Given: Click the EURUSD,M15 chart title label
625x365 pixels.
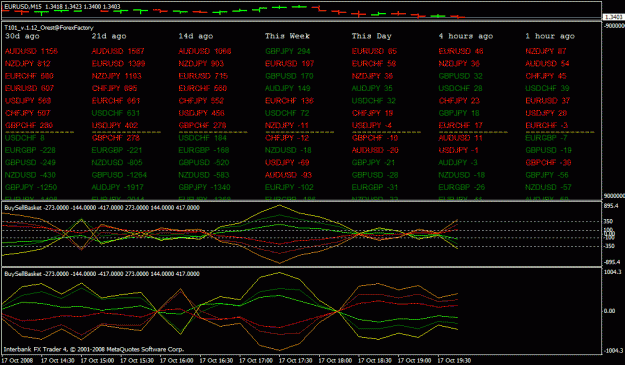Looking at the screenshot, I should click(x=62, y=6).
